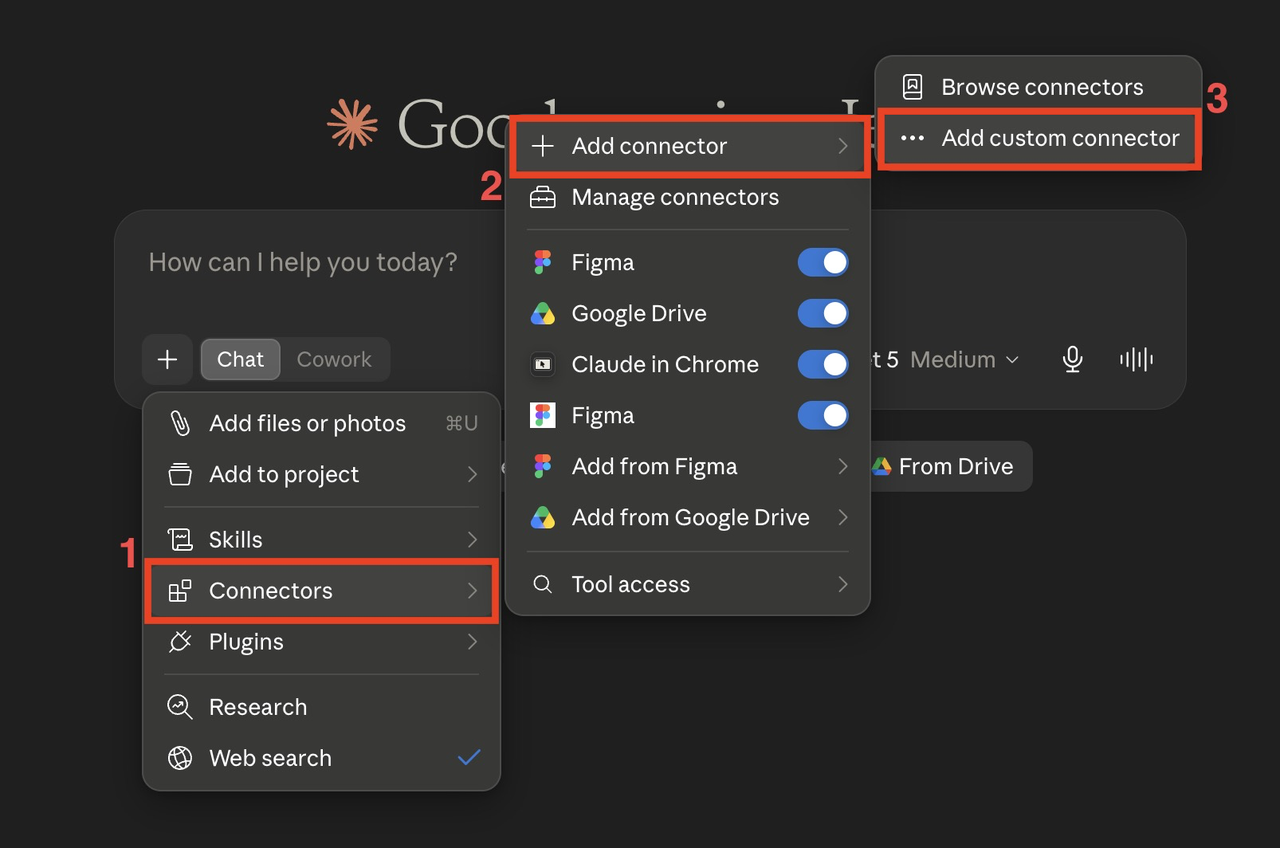Click the Add from Figma icon
The height and width of the screenshot is (848, 1280).
point(543,467)
